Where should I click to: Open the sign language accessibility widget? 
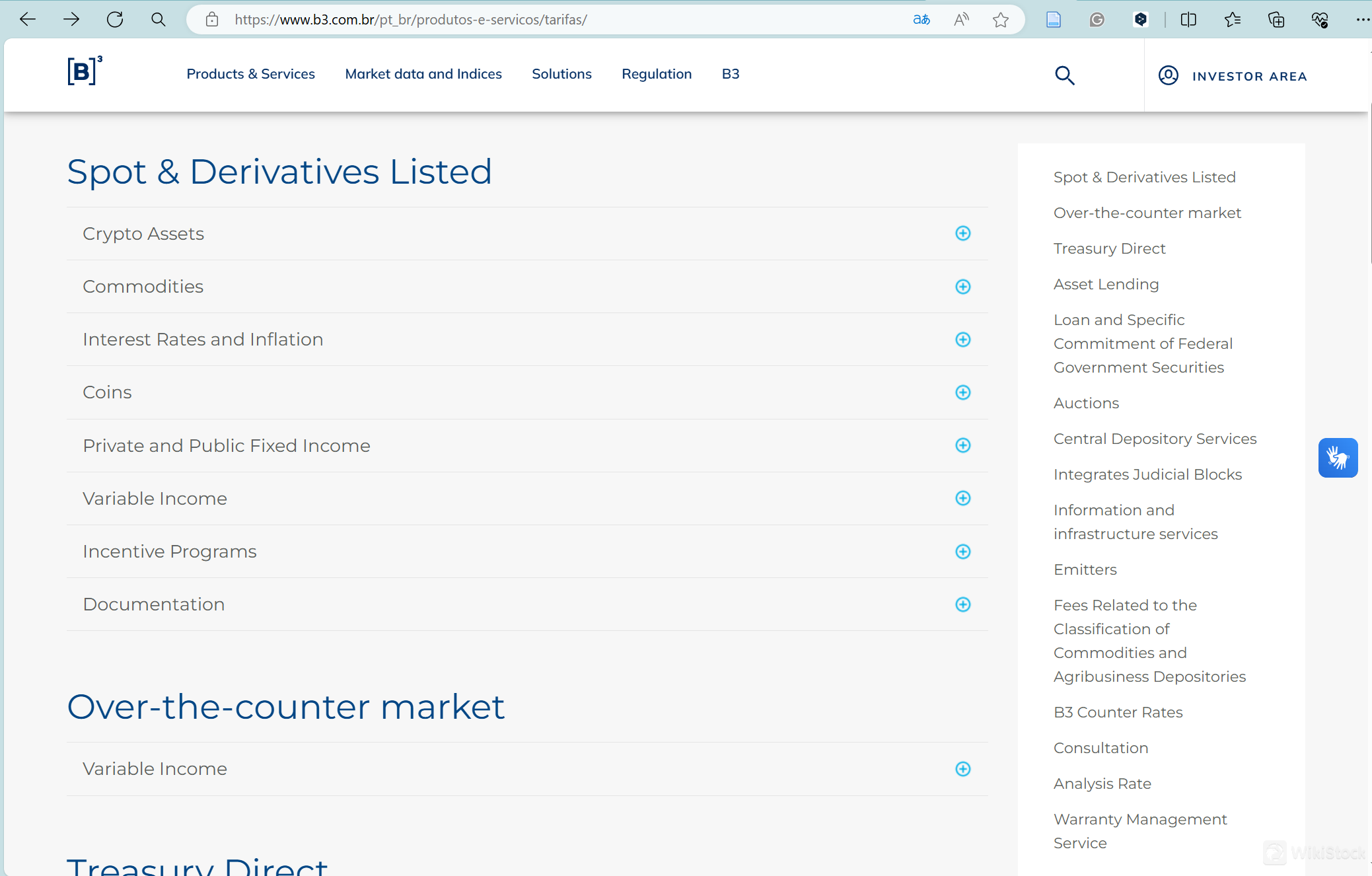click(1338, 457)
